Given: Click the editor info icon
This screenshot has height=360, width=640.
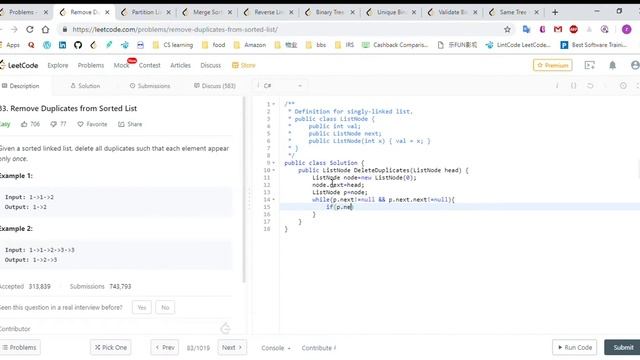Looking at the screenshot, I should tap(557, 86).
